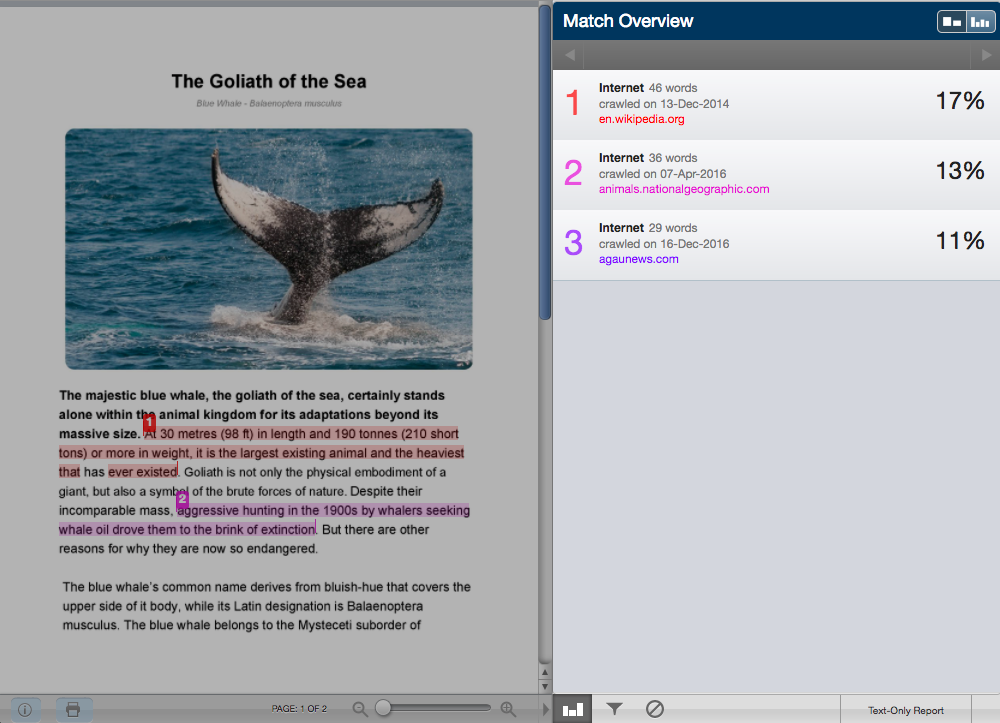The image size is (1000, 723).
Task: Click document scrollbar down arrow
Action: (545, 687)
